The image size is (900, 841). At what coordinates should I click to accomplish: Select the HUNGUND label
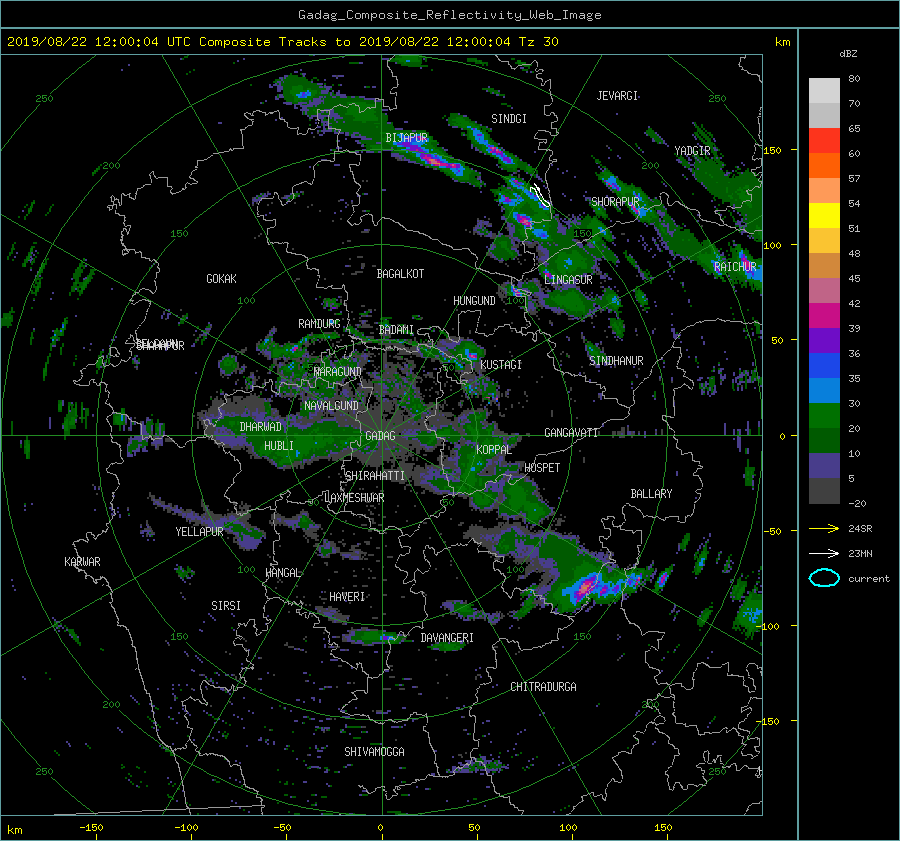[x=474, y=301]
